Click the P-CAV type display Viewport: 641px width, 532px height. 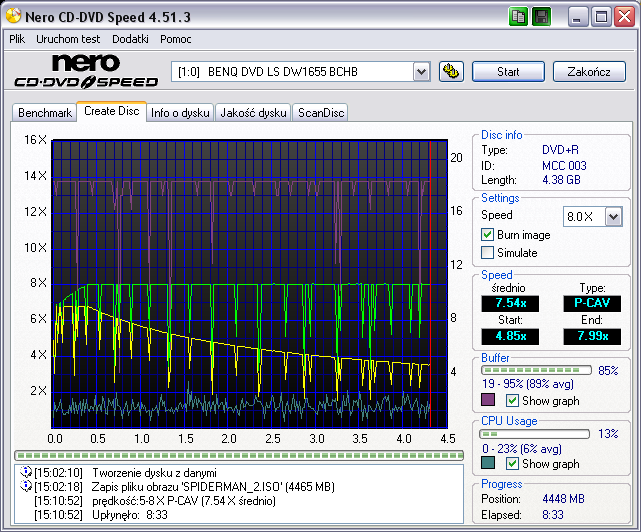click(592, 303)
